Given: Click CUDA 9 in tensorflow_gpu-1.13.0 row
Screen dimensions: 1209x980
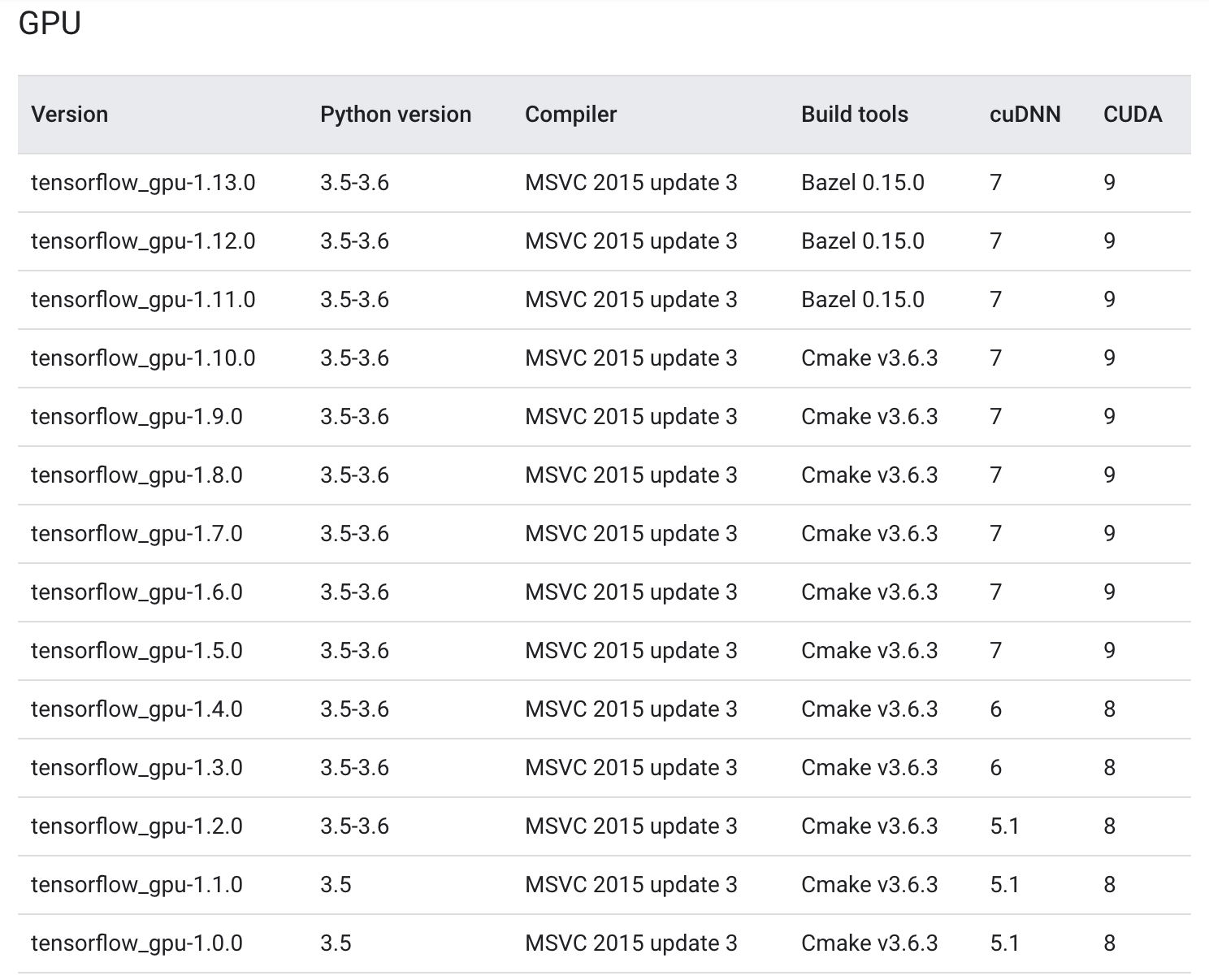Looking at the screenshot, I should point(1110,182).
